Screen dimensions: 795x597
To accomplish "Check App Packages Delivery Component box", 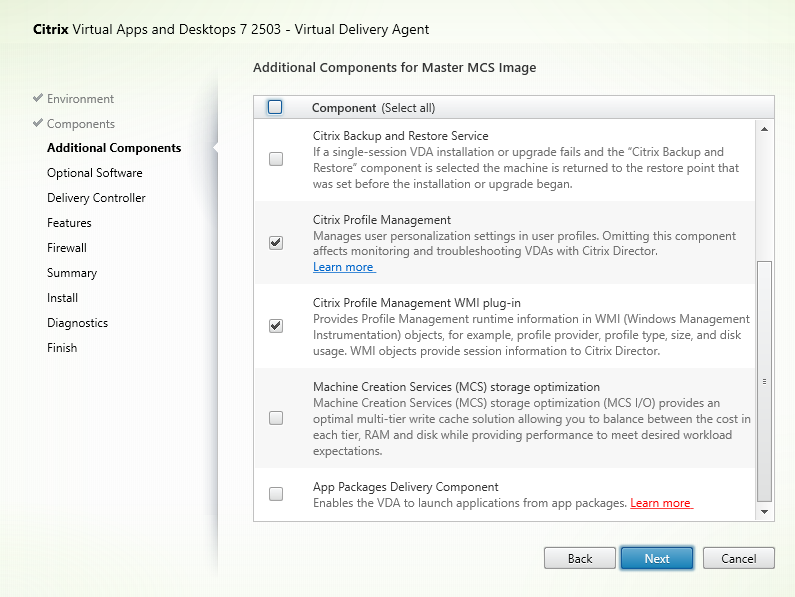I will tap(276, 494).
